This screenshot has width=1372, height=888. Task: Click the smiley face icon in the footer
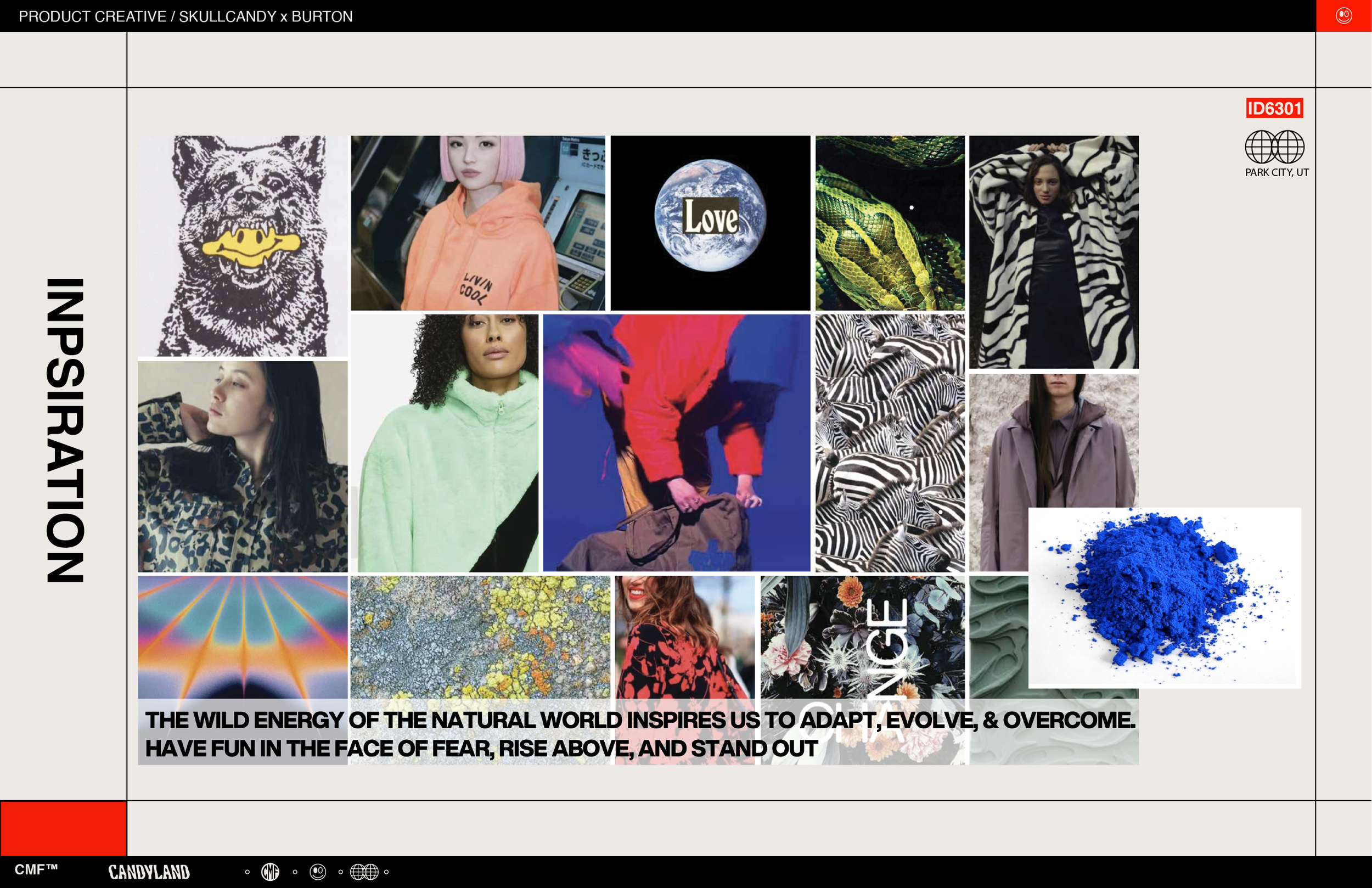click(318, 872)
